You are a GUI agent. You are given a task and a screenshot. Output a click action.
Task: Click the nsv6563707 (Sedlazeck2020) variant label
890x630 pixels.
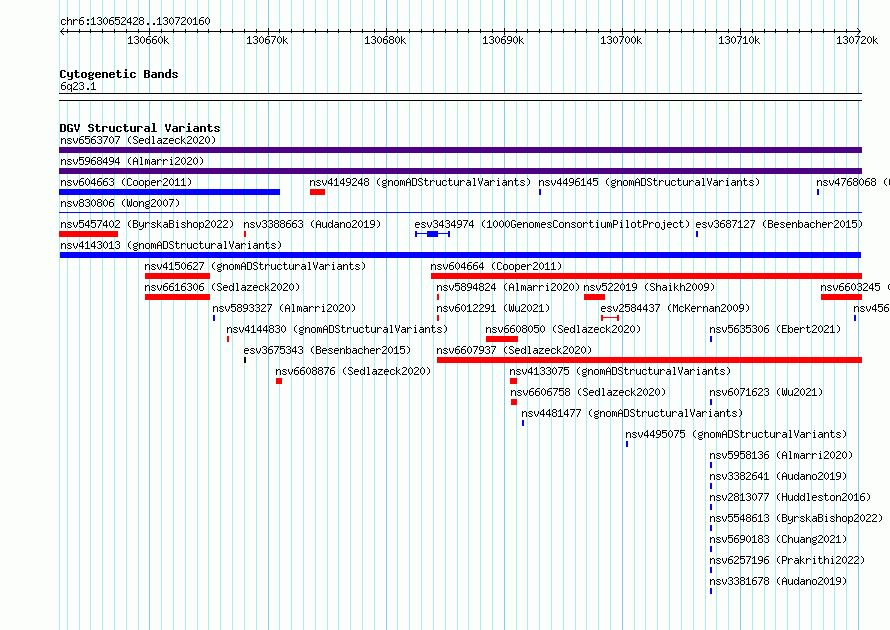pos(138,140)
